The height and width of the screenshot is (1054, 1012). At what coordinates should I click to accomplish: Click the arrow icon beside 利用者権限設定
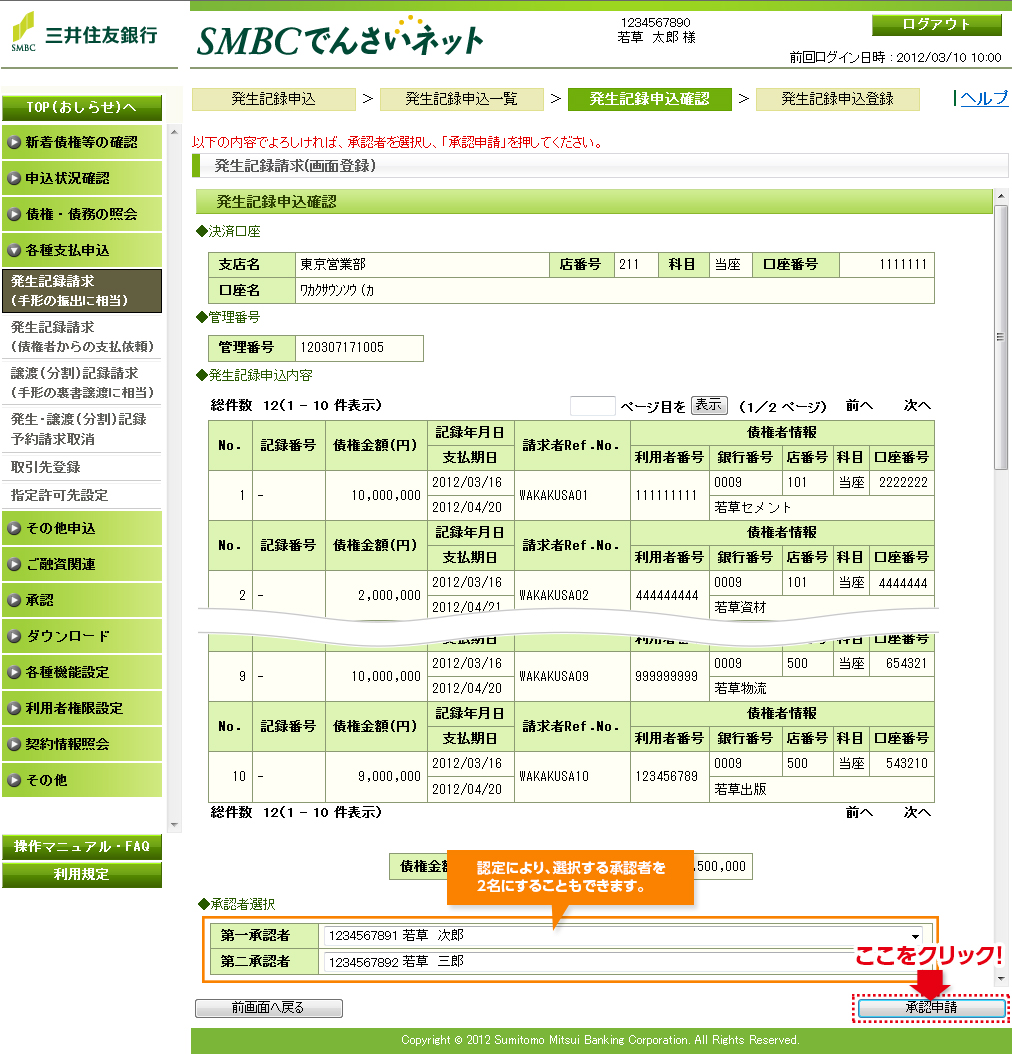tap(14, 708)
